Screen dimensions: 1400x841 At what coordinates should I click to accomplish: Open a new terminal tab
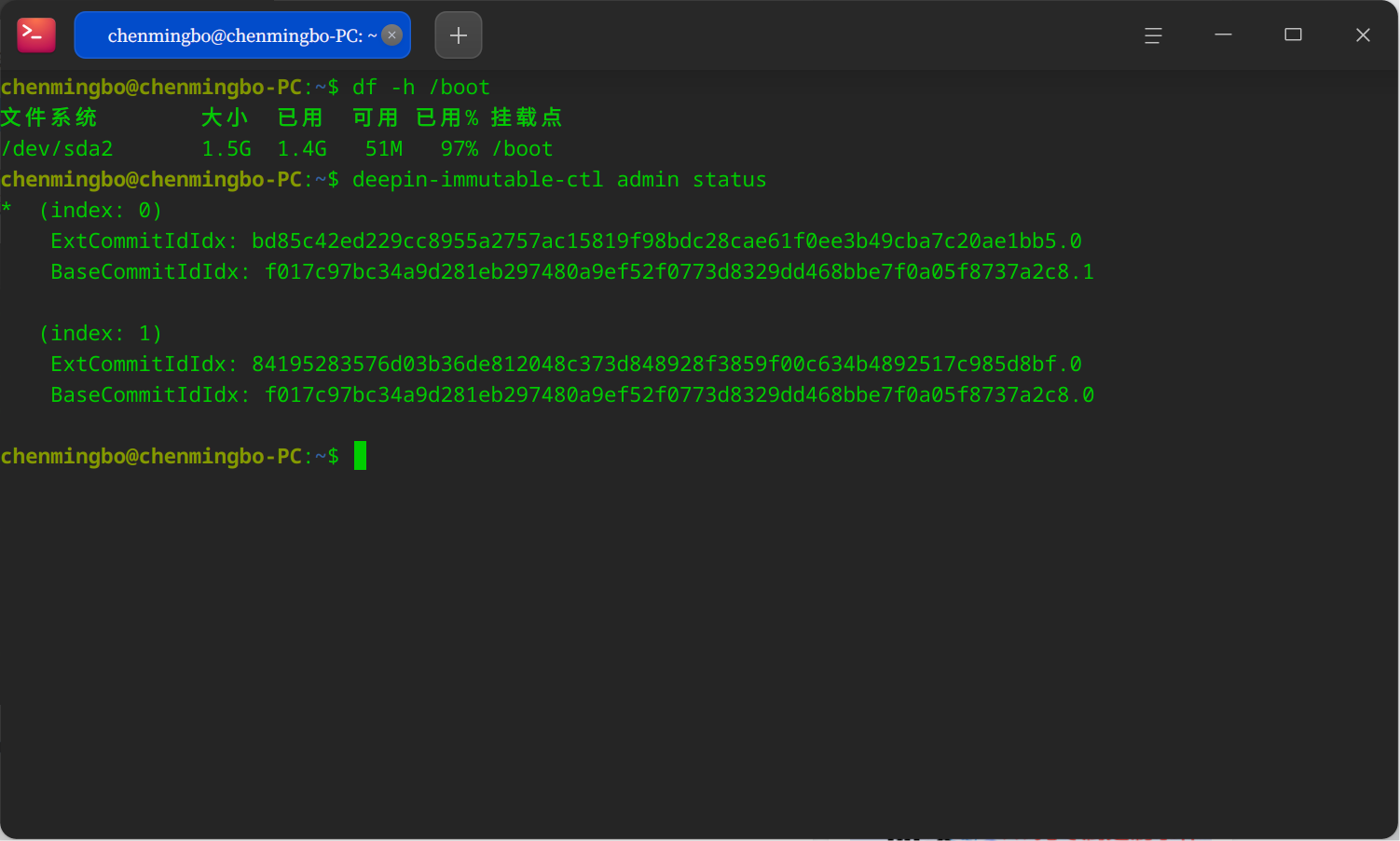(x=459, y=35)
